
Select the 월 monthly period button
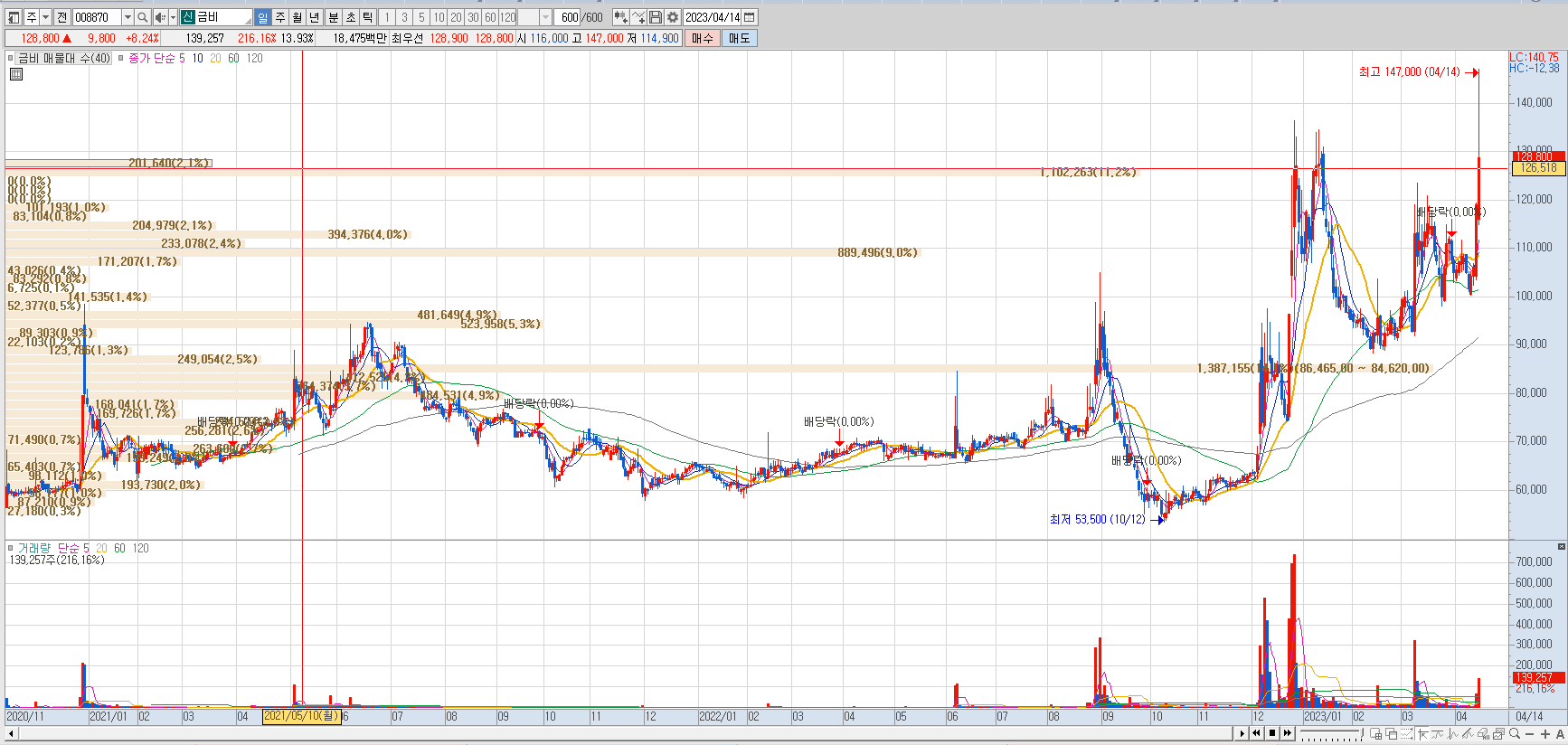pos(297,17)
